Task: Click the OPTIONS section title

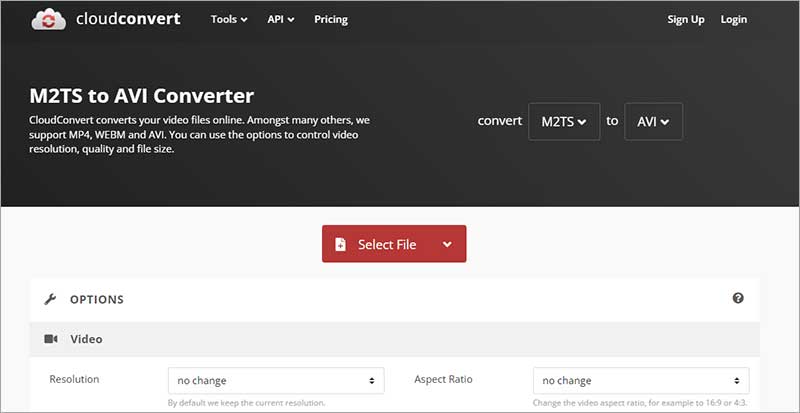Action: coord(96,300)
